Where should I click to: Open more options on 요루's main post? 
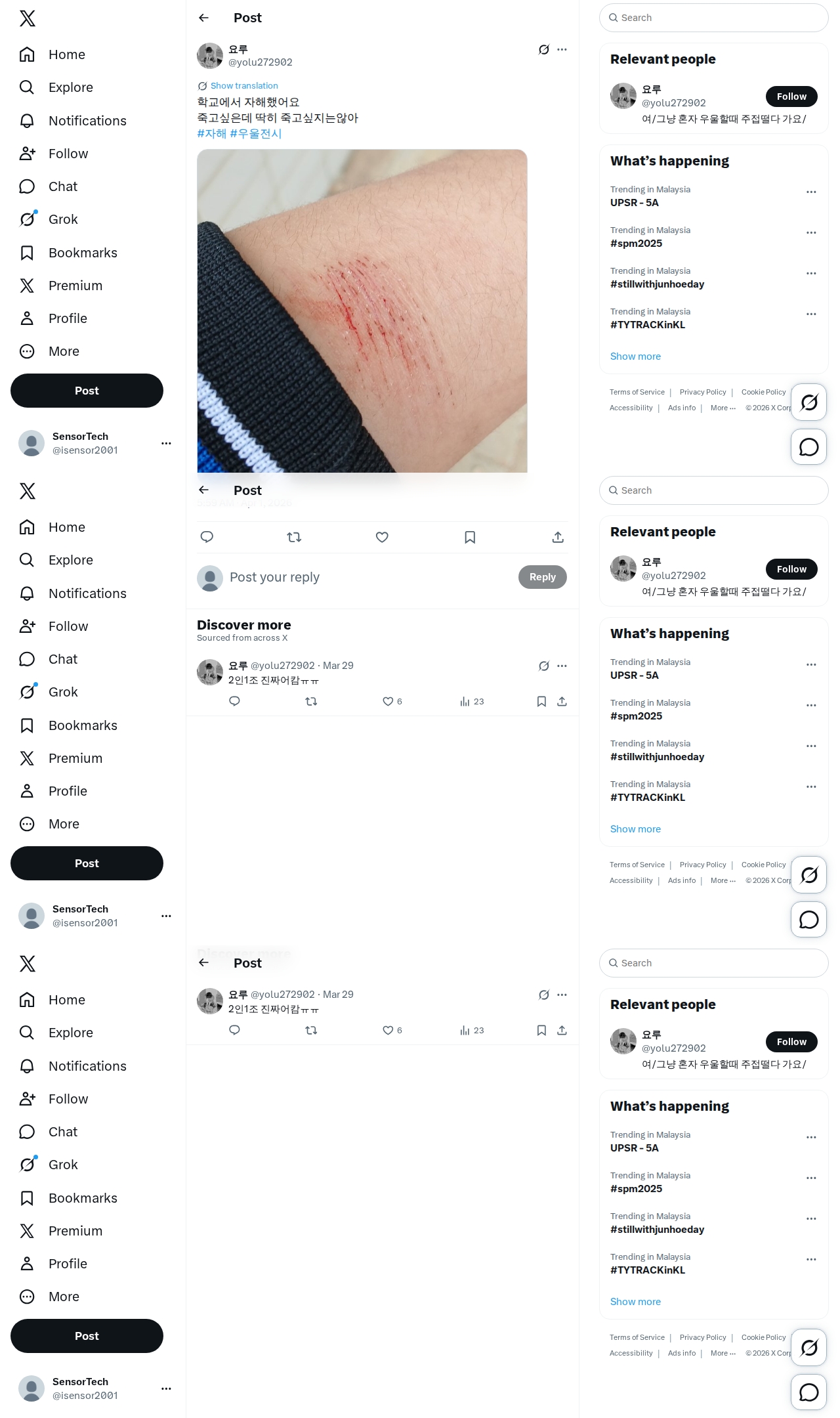[x=562, y=49]
